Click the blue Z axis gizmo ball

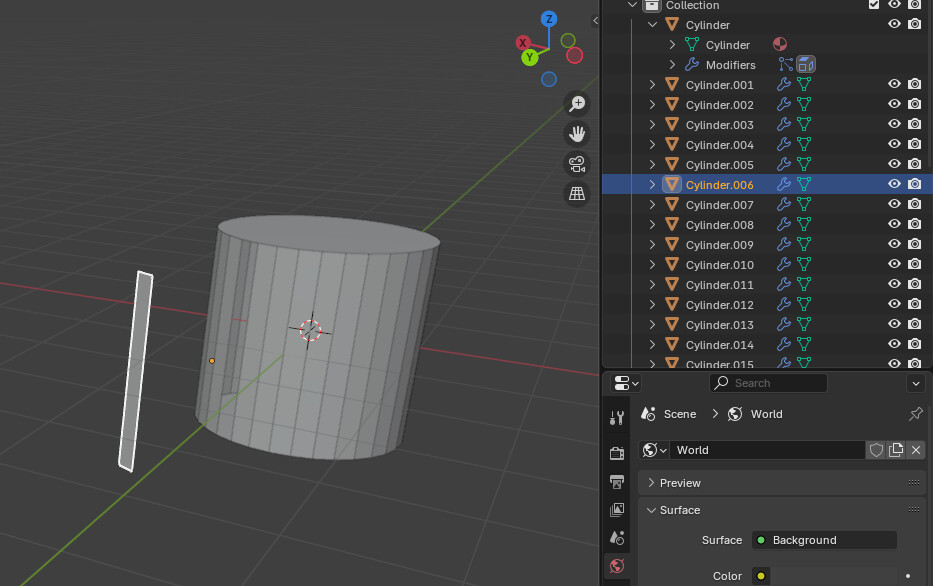coord(549,19)
